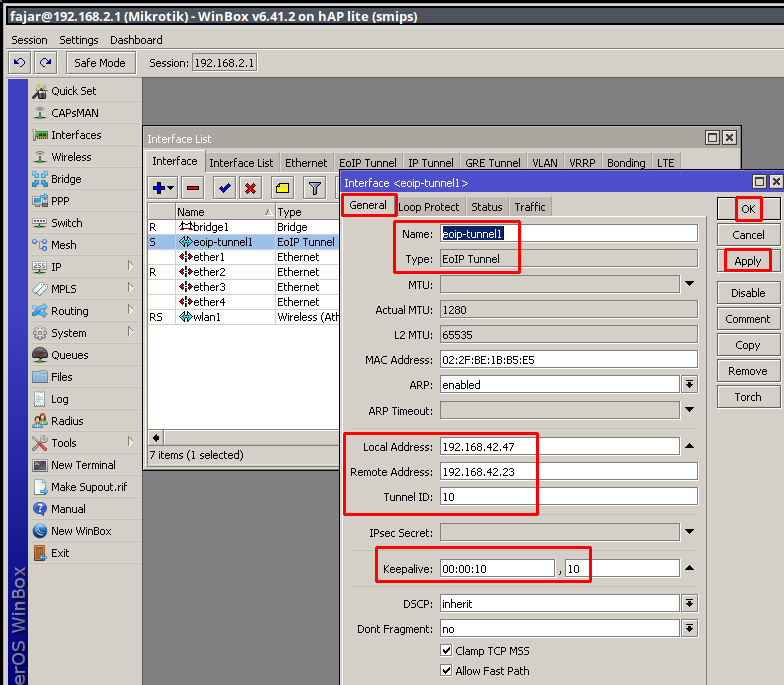Click the Torch button
784x685 pixels.
pyautogui.click(x=748, y=397)
